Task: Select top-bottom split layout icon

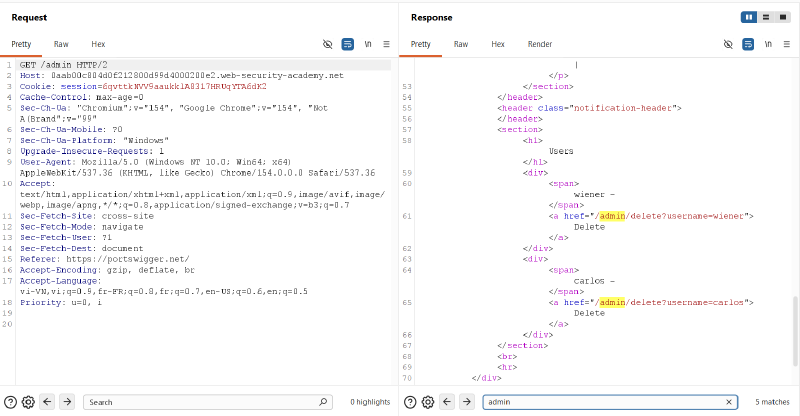Action: pyautogui.click(x=765, y=17)
